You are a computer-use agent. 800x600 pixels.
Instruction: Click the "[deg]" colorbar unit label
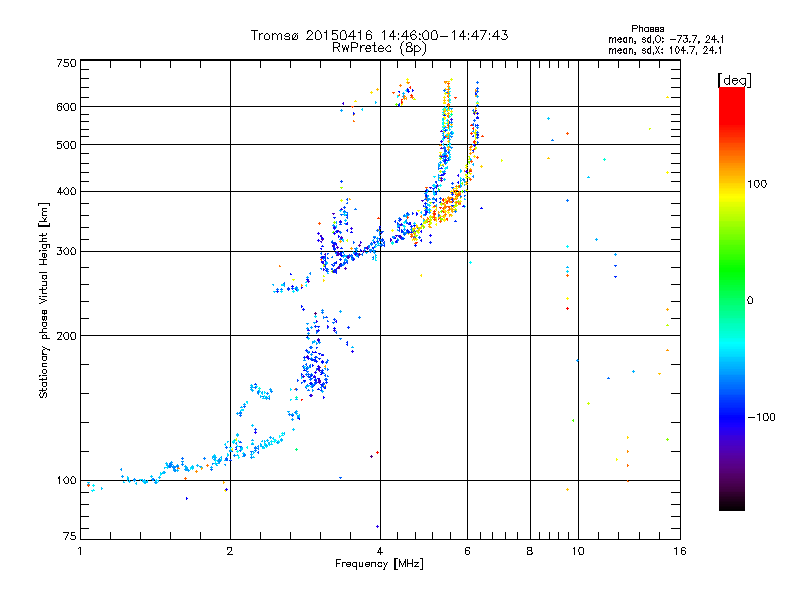pos(734,80)
